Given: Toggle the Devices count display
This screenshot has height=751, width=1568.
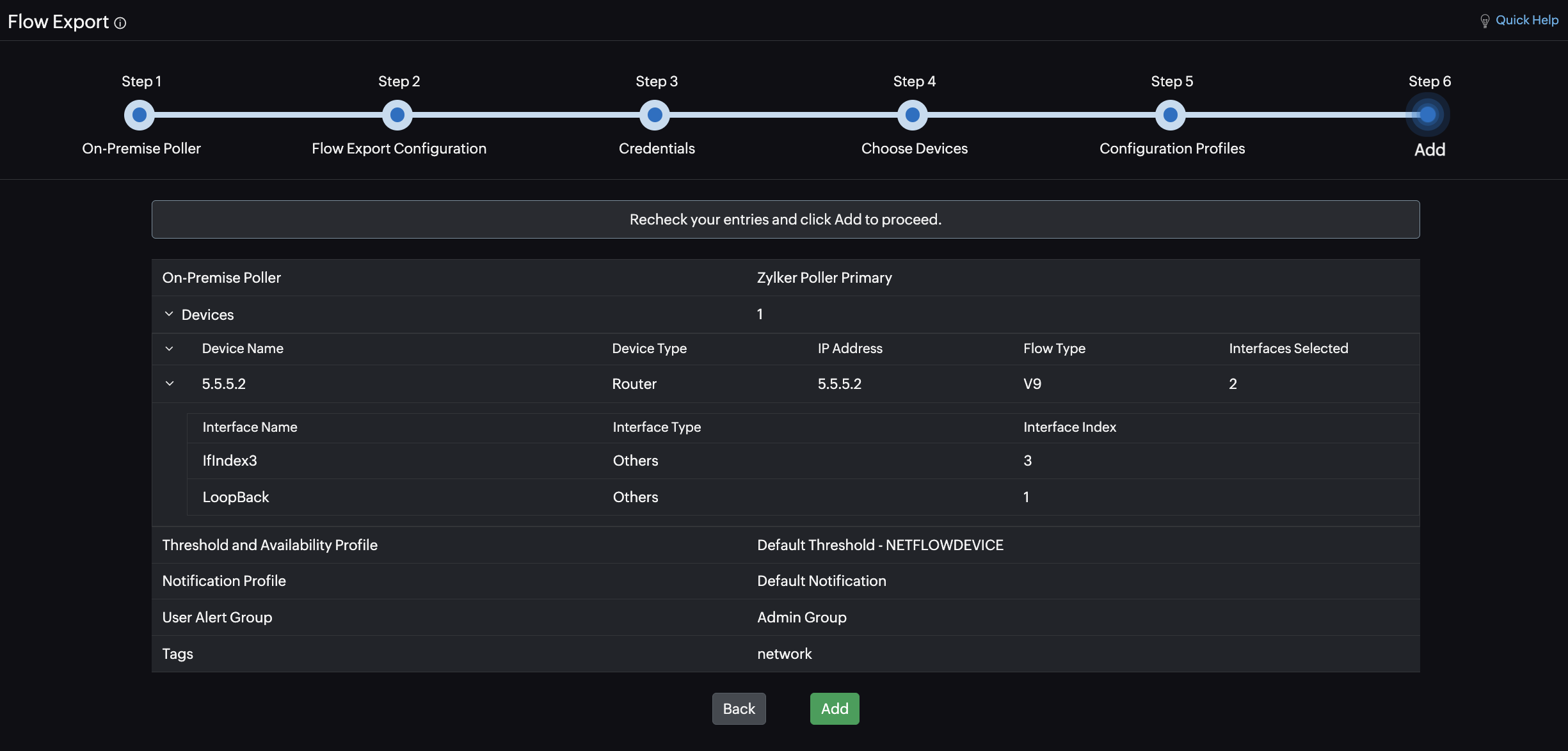Looking at the screenshot, I should (168, 314).
